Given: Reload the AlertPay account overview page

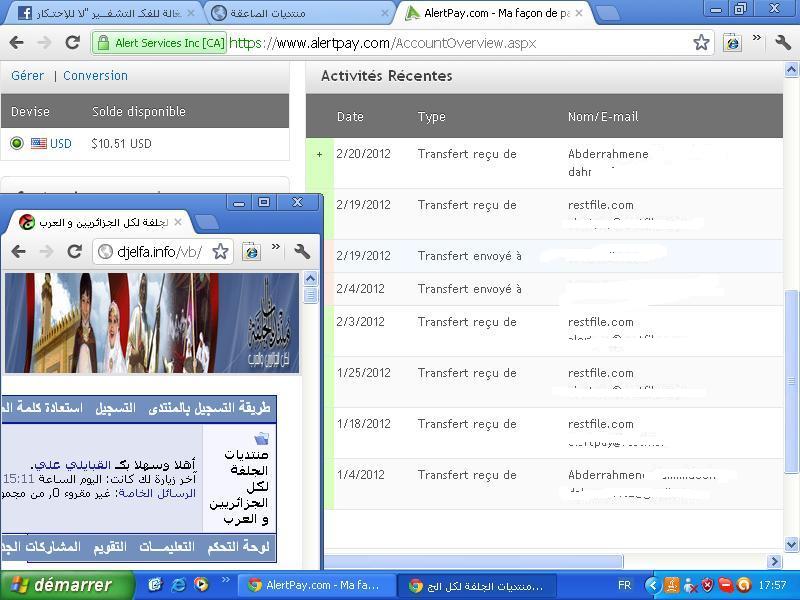Looking at the screenshot, I should click(x=73, y=42).
